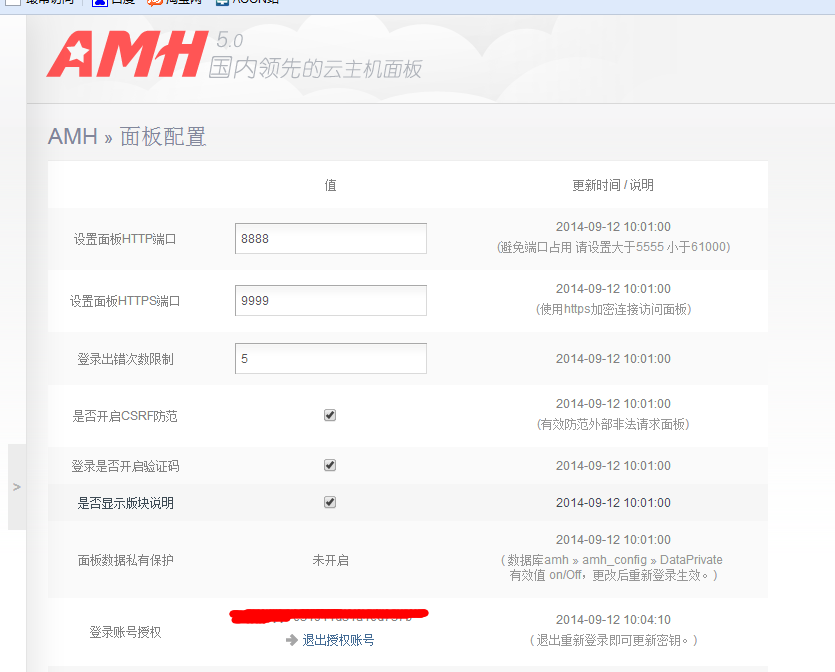Click the 未开启 data privacy status text
This screenshot has width=835, height=672.
tap(330, 560)
